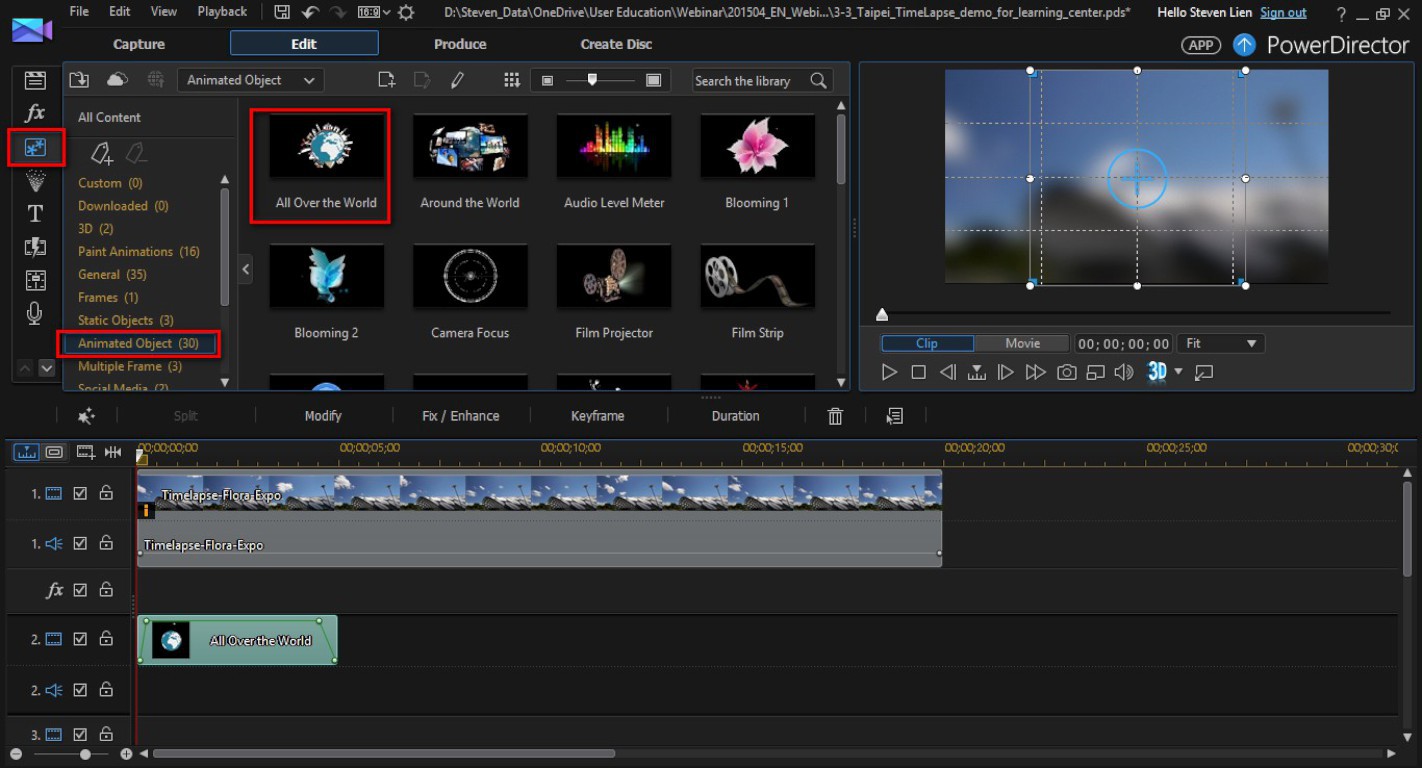Collapse the tag panel arrow

click(246, 269)
